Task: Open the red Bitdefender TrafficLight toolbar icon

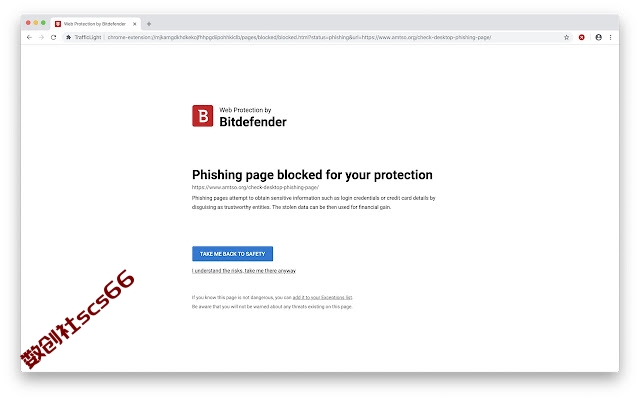Action: click(581, 37)
